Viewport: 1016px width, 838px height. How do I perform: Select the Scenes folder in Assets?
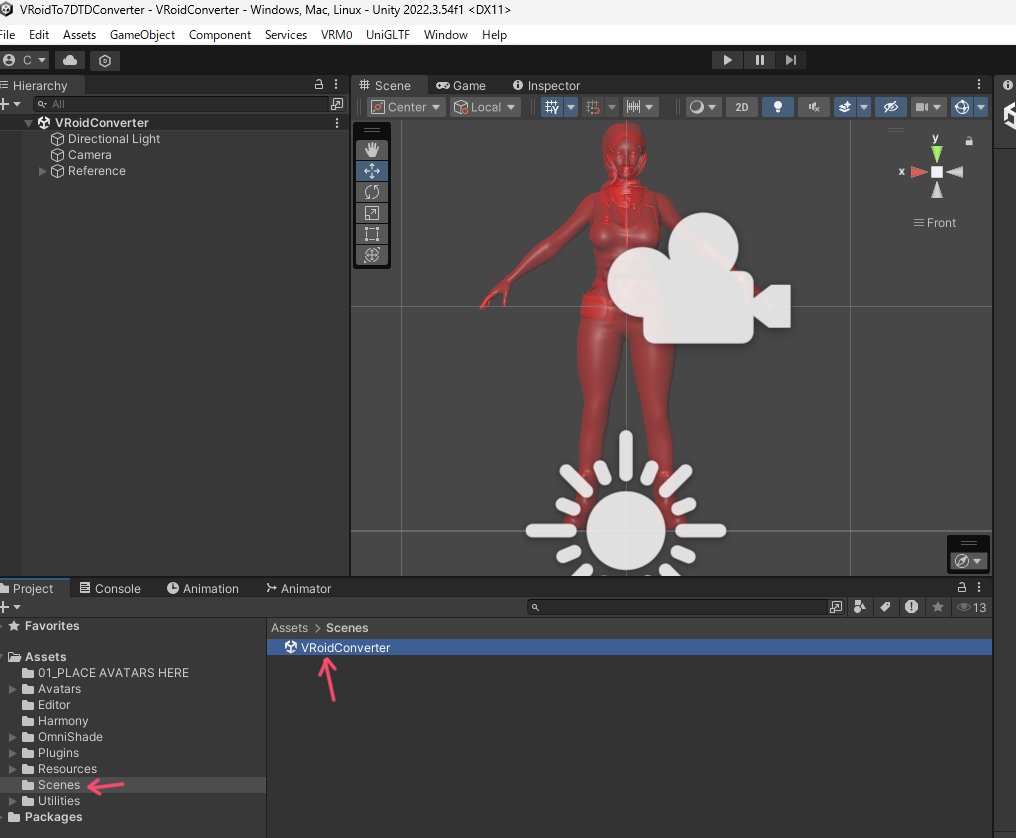(x=58, y=785)
